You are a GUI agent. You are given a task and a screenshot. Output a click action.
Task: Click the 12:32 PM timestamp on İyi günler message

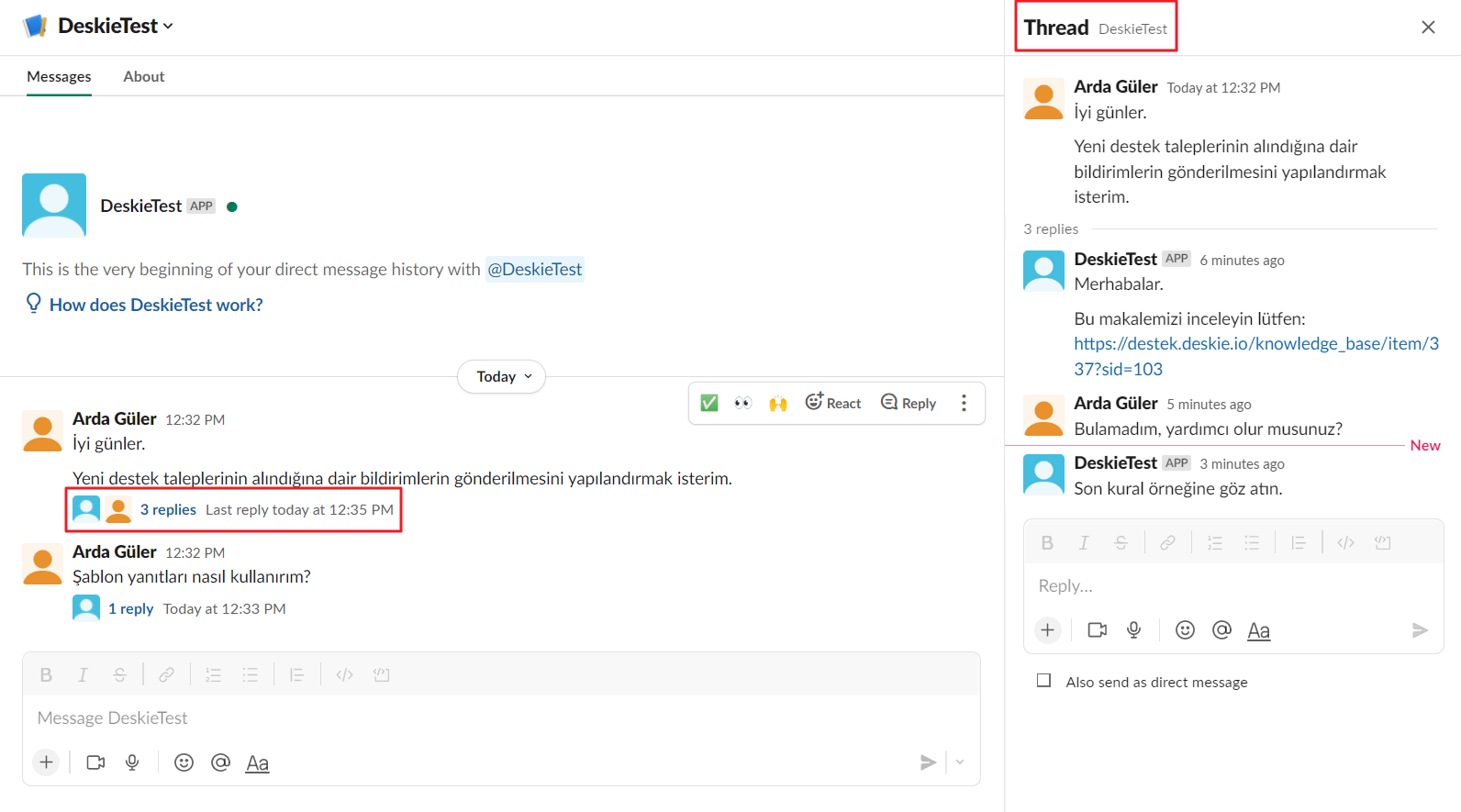click(195, 419)
